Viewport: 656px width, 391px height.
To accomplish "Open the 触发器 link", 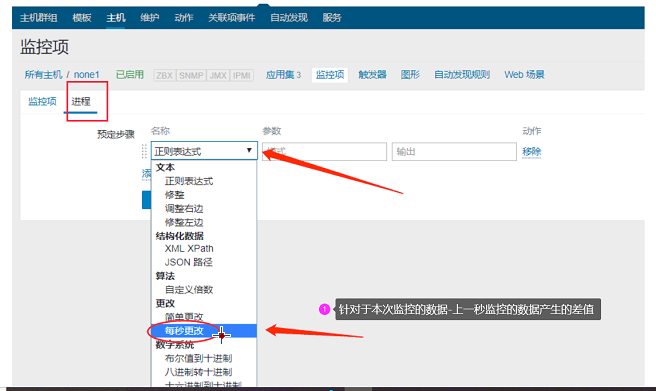I will click(x=372, y=75).
